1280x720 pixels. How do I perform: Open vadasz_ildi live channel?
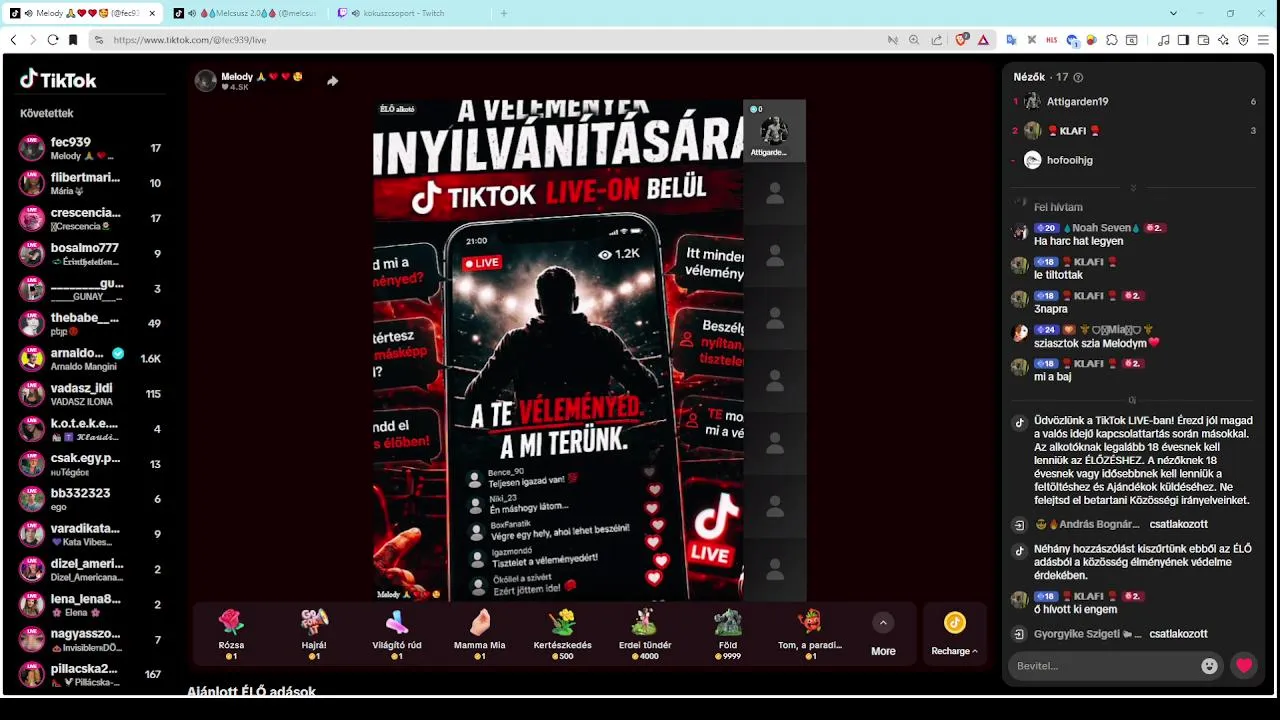(x=91, y=394)
